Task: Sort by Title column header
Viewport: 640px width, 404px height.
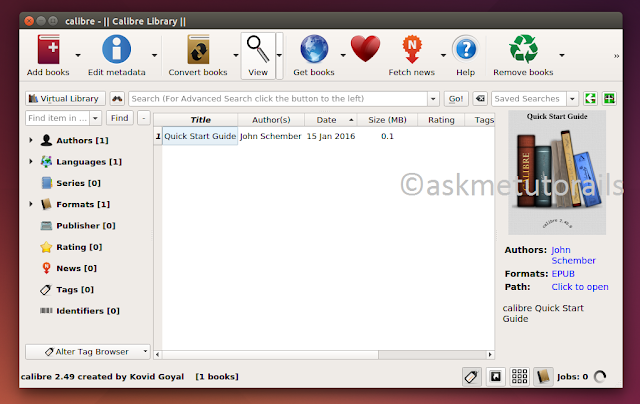Action: [200, 120]
